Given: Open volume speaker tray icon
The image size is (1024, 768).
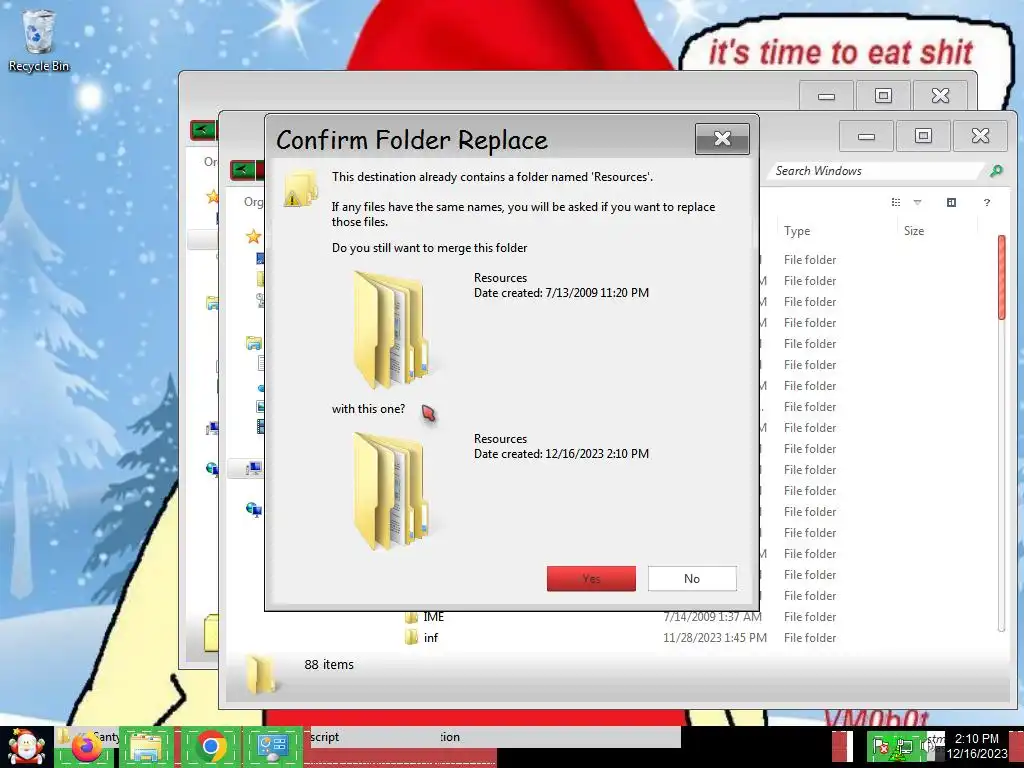Looking at the screenshot, I should (x=927, y=746).
